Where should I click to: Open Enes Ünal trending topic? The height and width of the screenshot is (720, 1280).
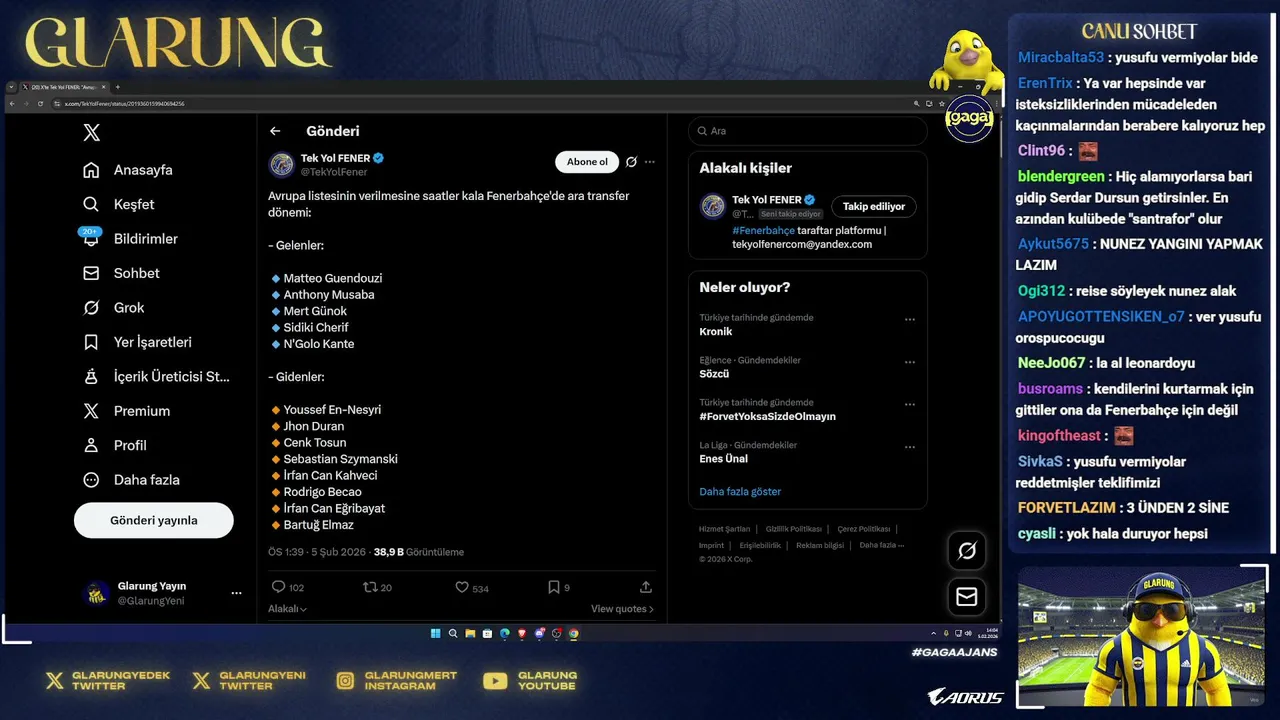[723, 459]
